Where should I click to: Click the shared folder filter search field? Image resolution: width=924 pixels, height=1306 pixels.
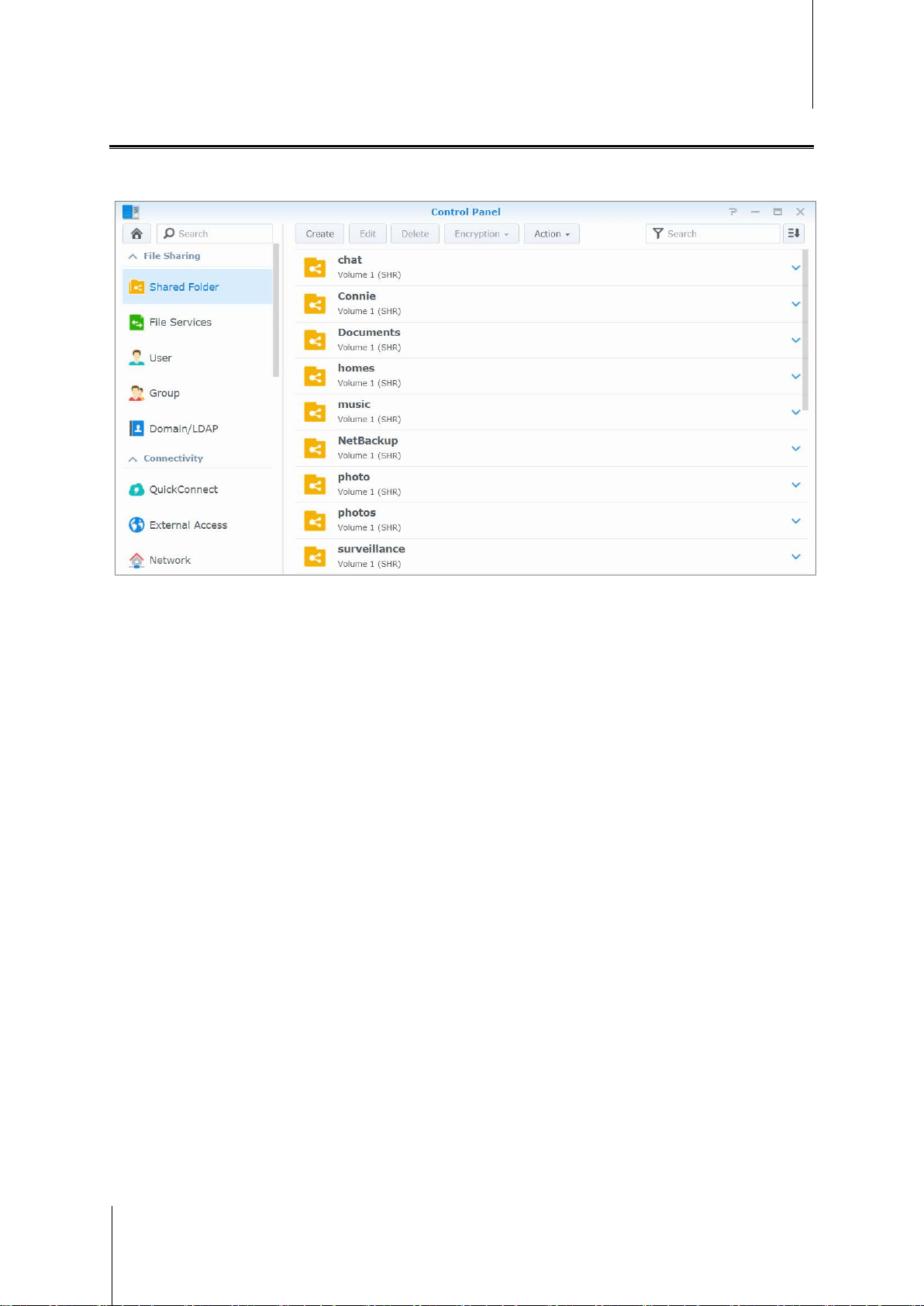712,233
